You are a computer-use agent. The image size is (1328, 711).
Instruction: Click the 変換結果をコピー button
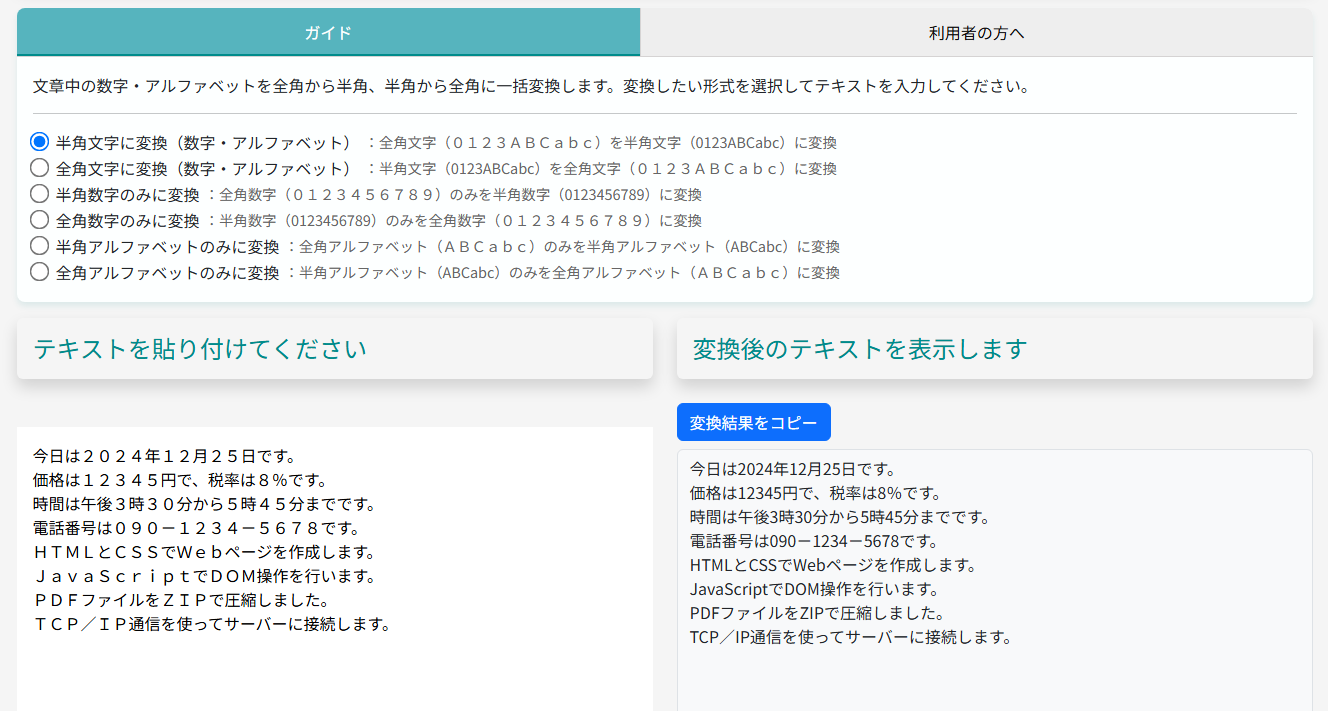753,421
